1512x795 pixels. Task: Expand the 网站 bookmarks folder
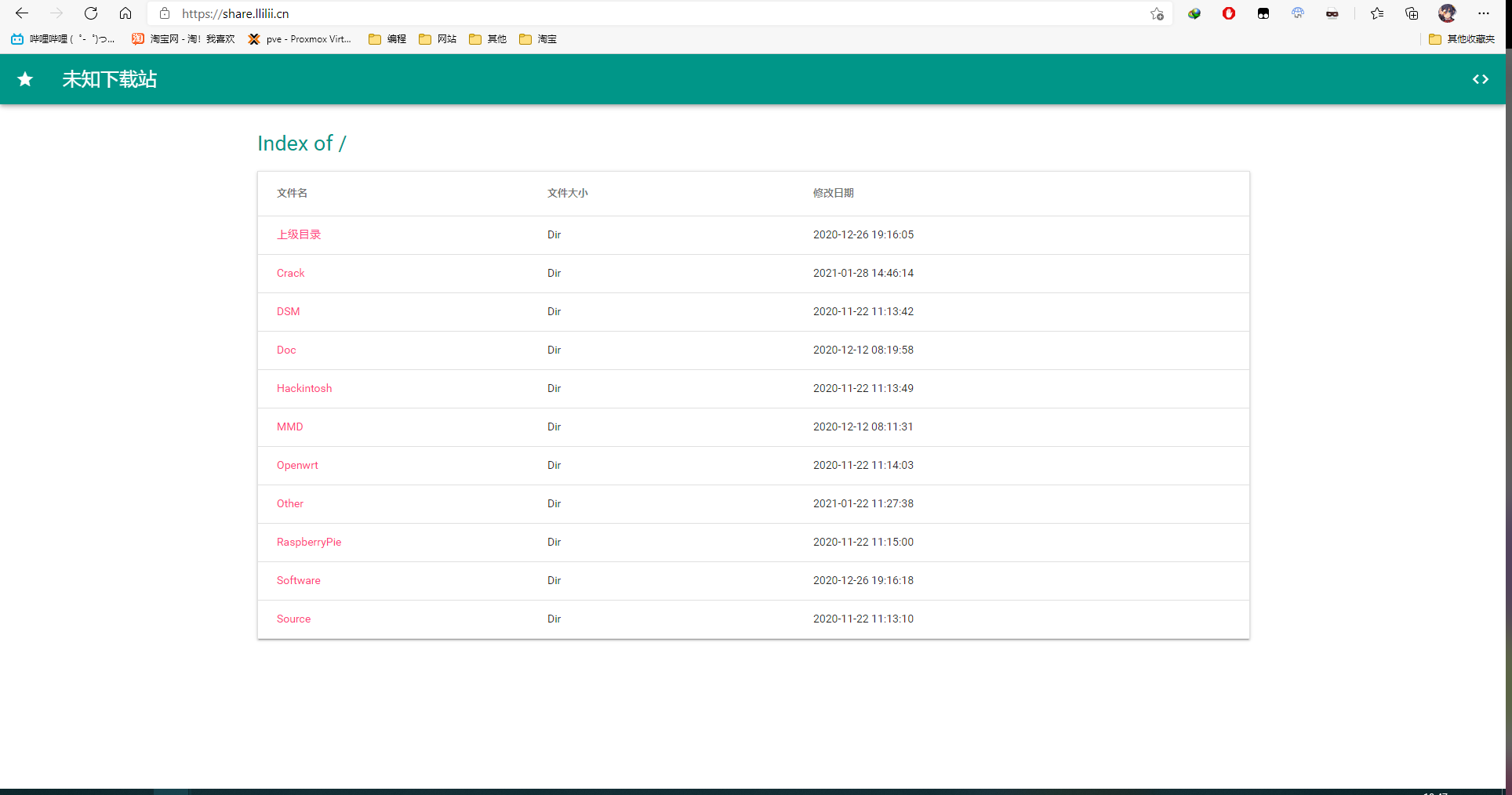click(x=438, y=39)
